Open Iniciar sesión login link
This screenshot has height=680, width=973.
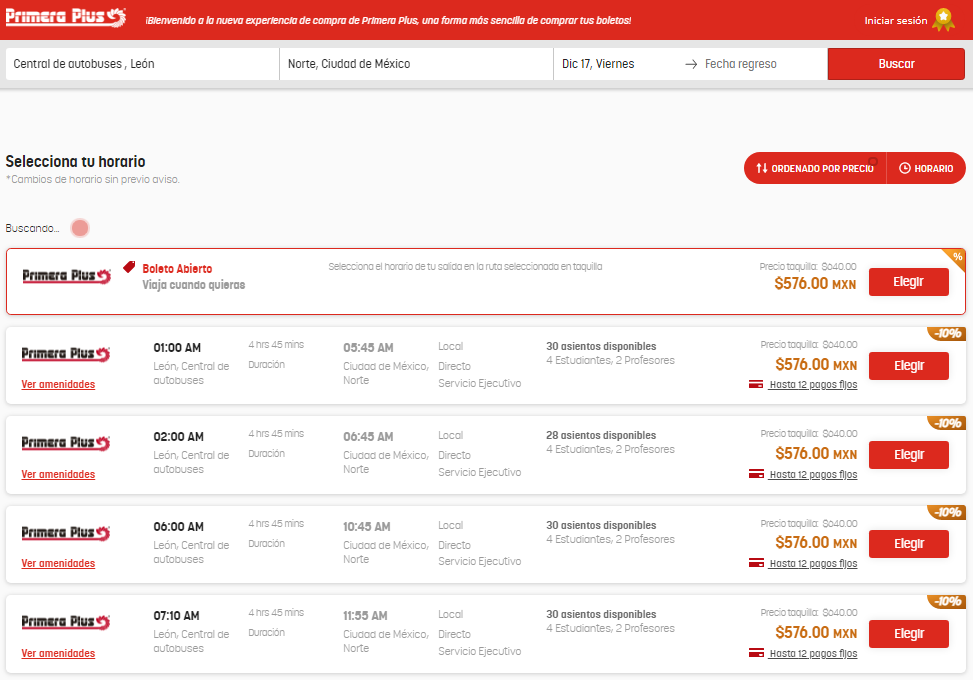pyautogui.click(x=895, y=20)
